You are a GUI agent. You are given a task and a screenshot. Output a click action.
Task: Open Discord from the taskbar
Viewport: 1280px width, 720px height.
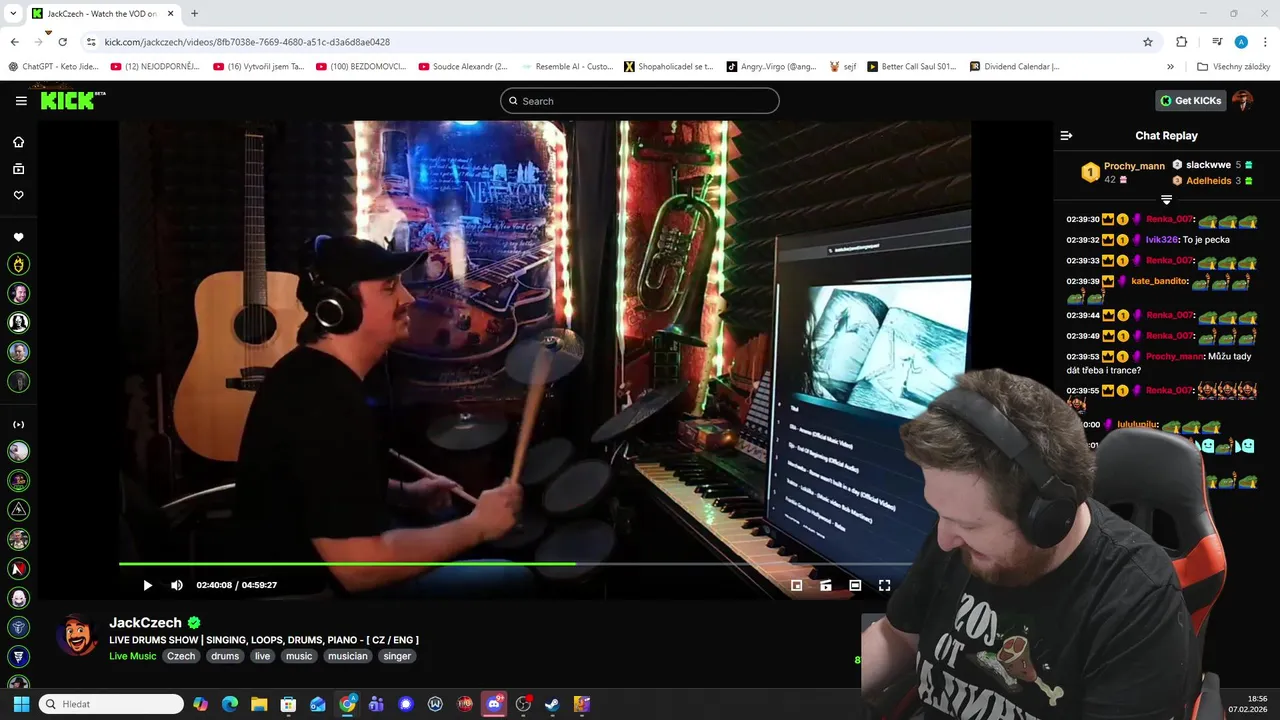coord(493,704)
